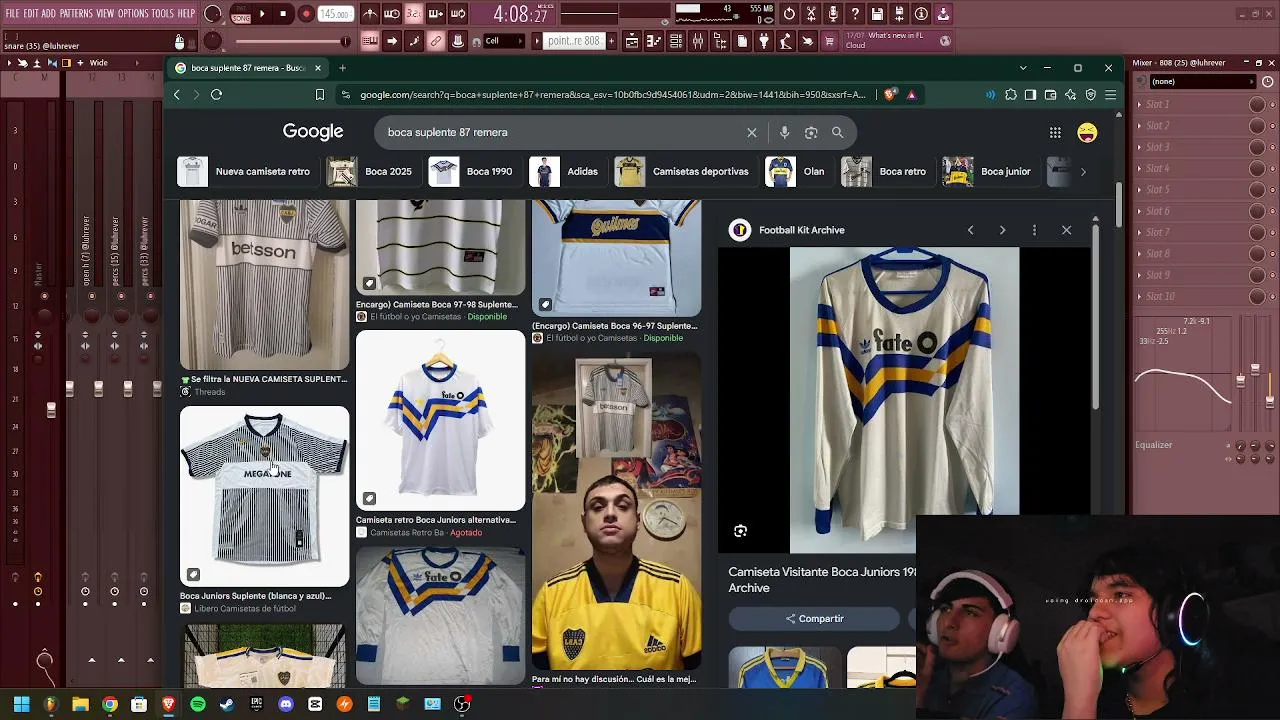The height and width of the screenshot is (720, 1280).
Task: Start playback with the FL Studio play button
Action: coord(262,14)
